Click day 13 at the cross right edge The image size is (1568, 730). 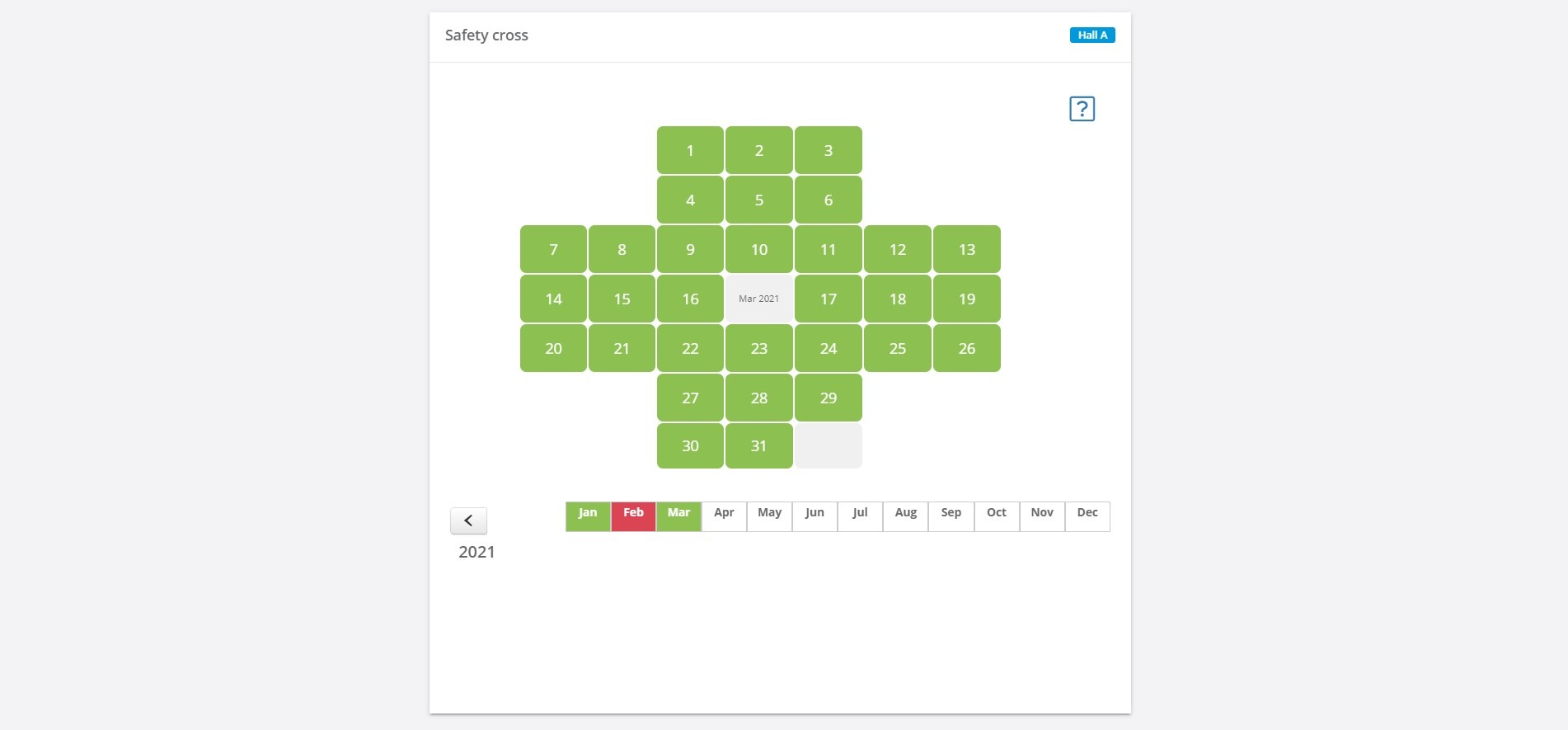tap(966, 249)
